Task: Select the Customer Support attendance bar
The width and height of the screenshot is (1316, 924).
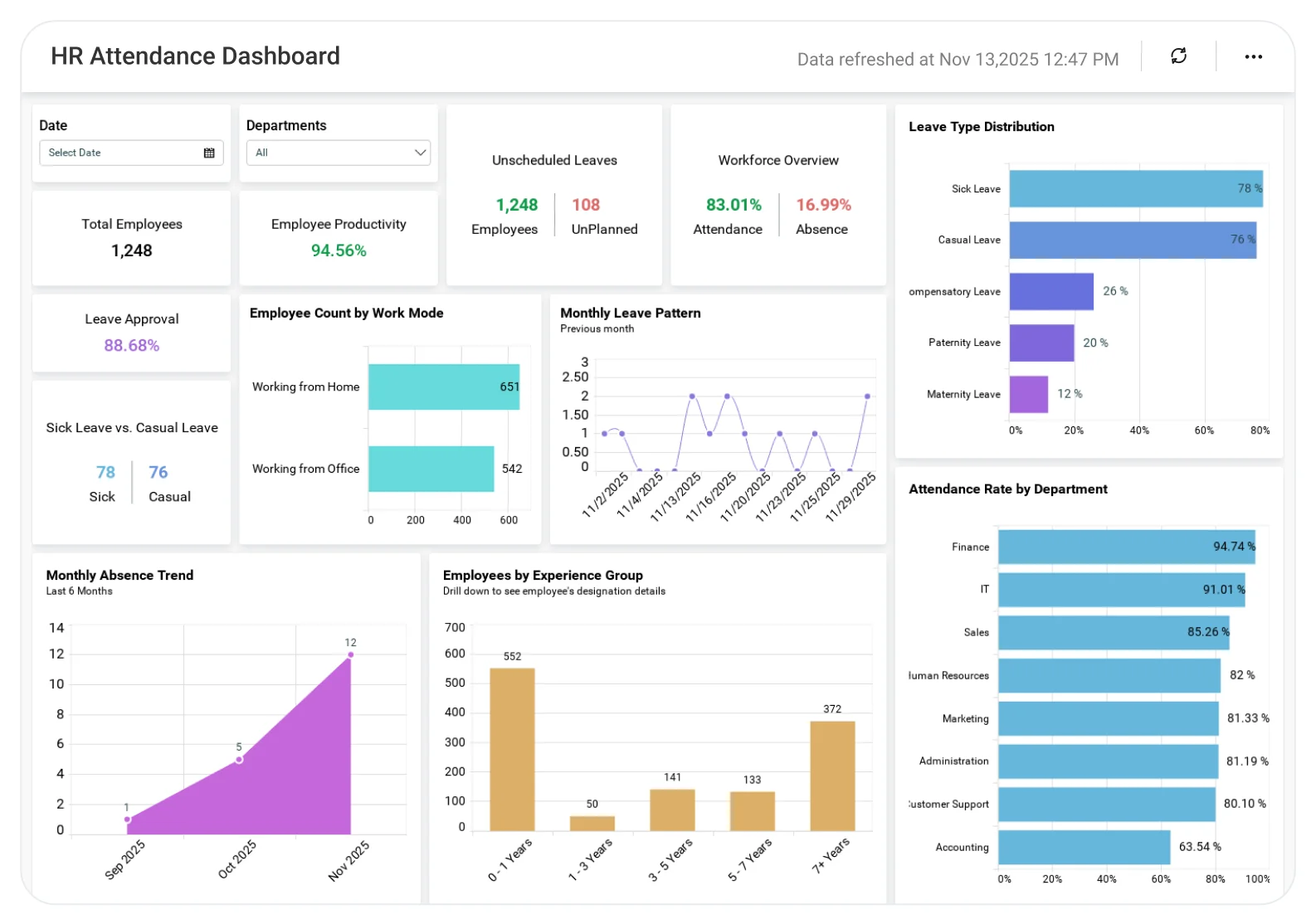Action: [x=1107, y=804]
